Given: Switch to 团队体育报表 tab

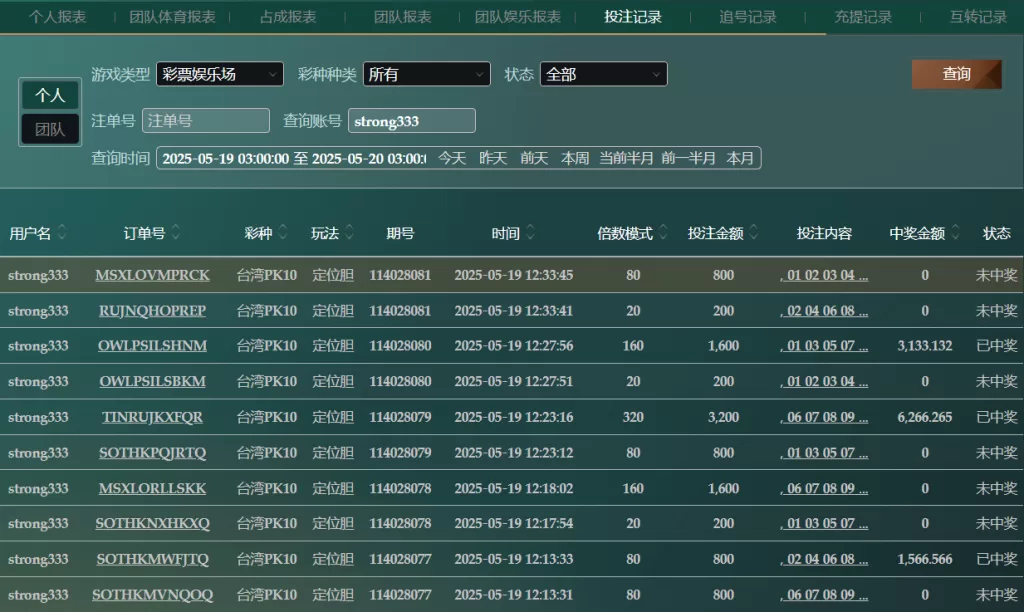Looking at the screenshot, I should pyautogui.click(x=172, y=17).
